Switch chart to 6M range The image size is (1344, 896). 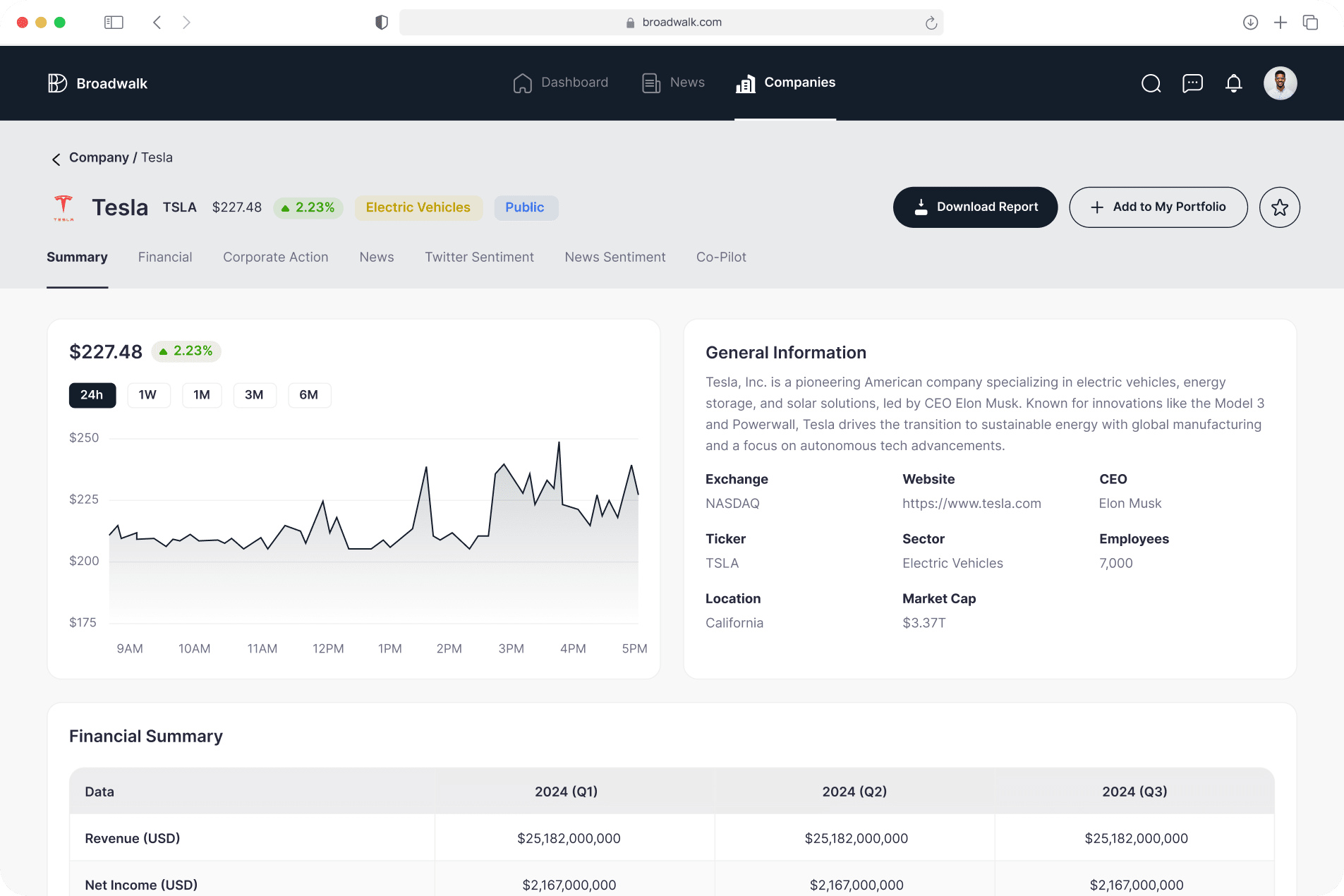308,395
